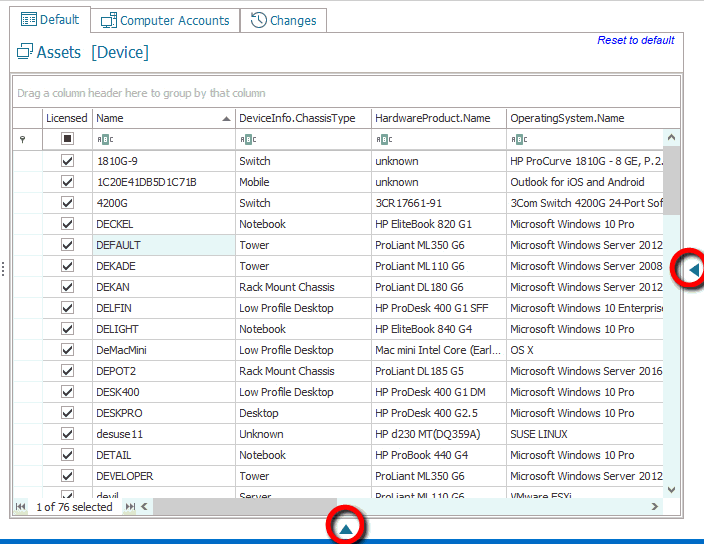Click 'Unknown' chassis cell for desuse11
The image size is (704, 544).
[304, 434]
